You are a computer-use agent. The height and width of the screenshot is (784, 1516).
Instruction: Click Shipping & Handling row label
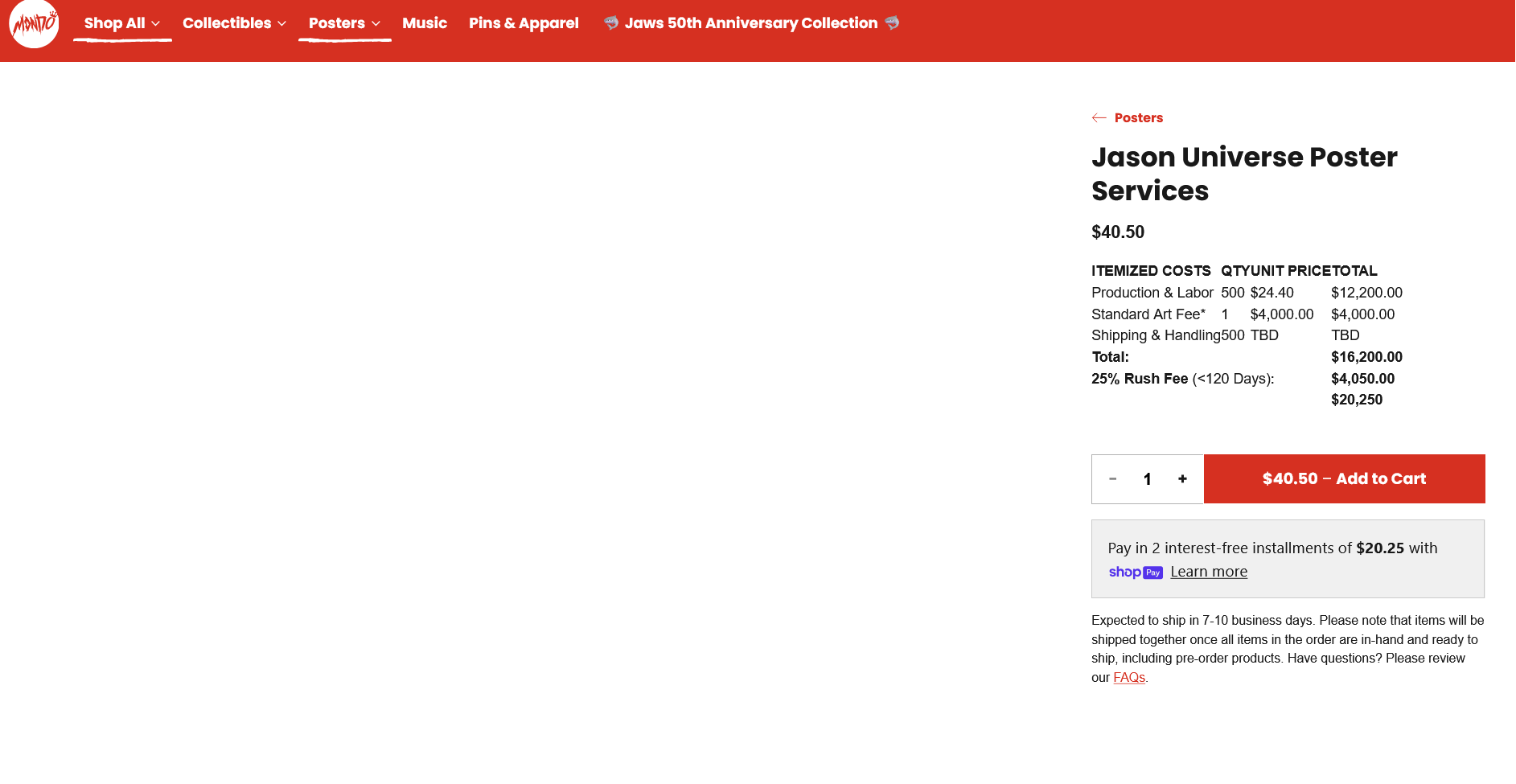[x=1156, y=335]
